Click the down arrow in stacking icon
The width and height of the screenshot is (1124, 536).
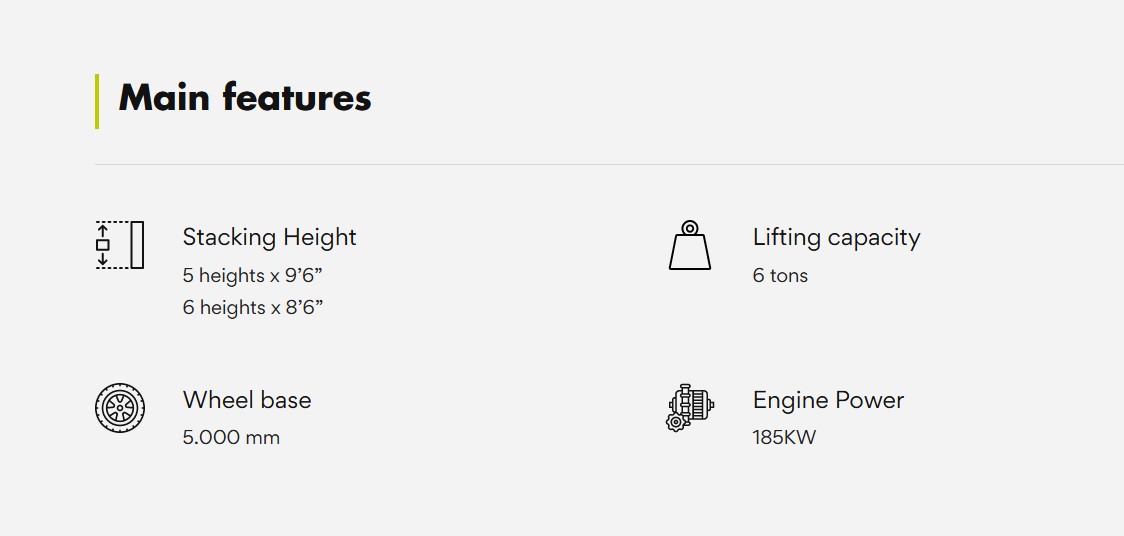[102, 259]
